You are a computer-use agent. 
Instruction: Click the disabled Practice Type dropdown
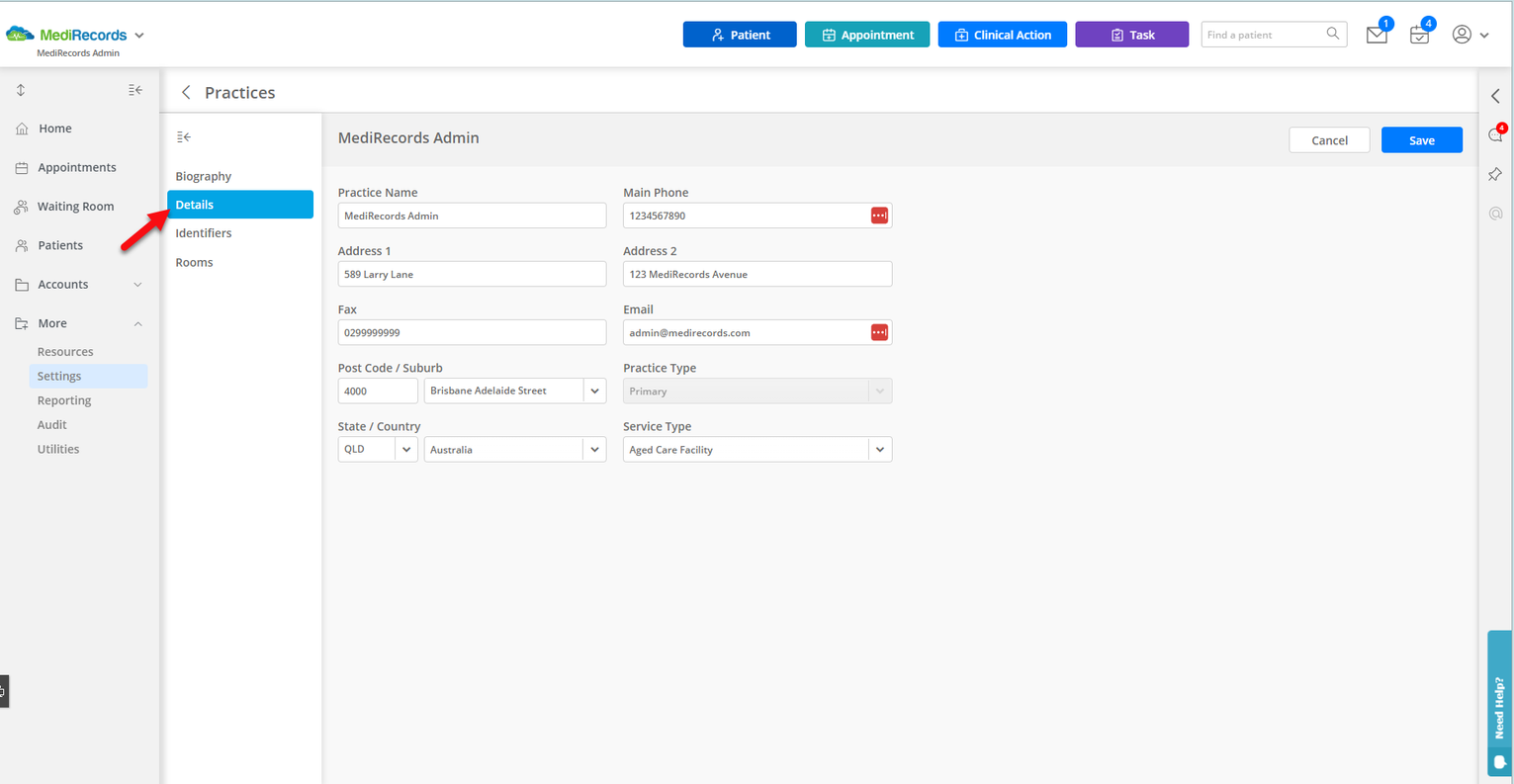tap(757, 391)
